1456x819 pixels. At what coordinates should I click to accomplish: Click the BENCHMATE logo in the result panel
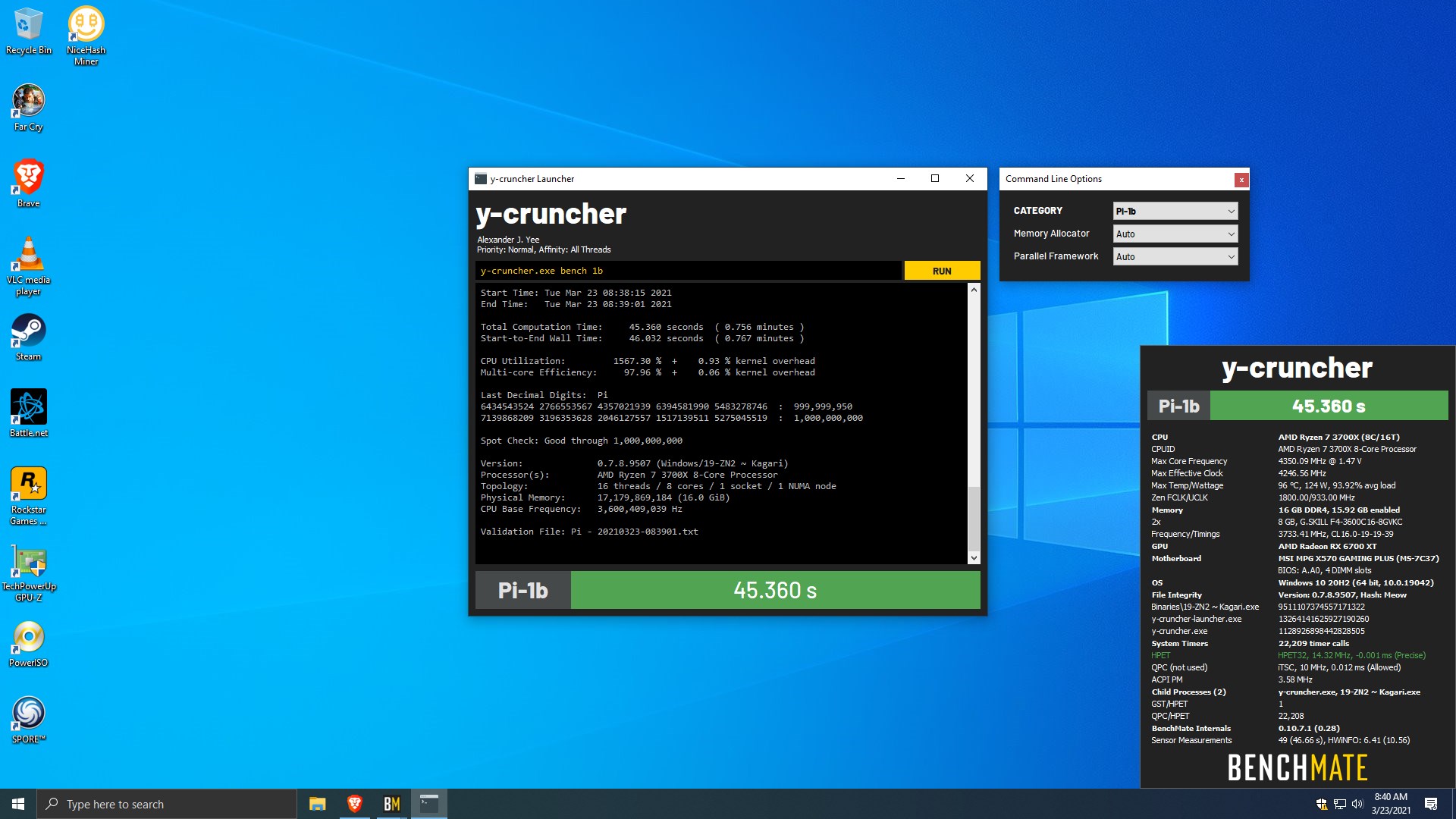(x=1298, y=767)
